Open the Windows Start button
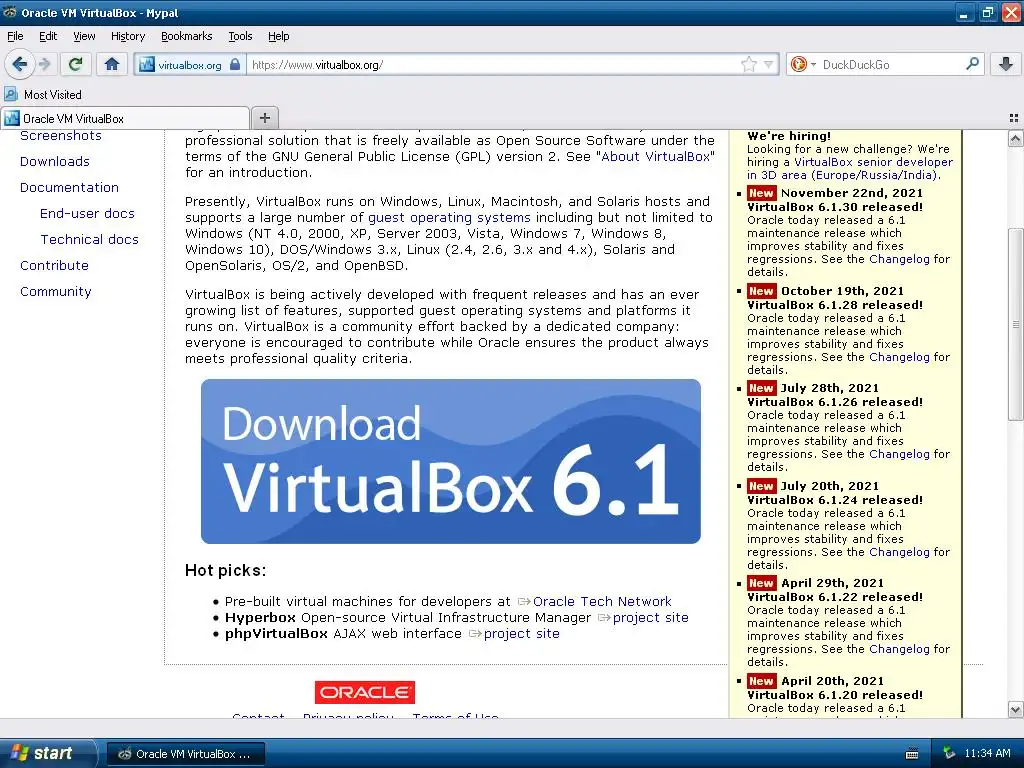Image resolution: width=1024 pixels, height=768 pixels. click(47, 753)
